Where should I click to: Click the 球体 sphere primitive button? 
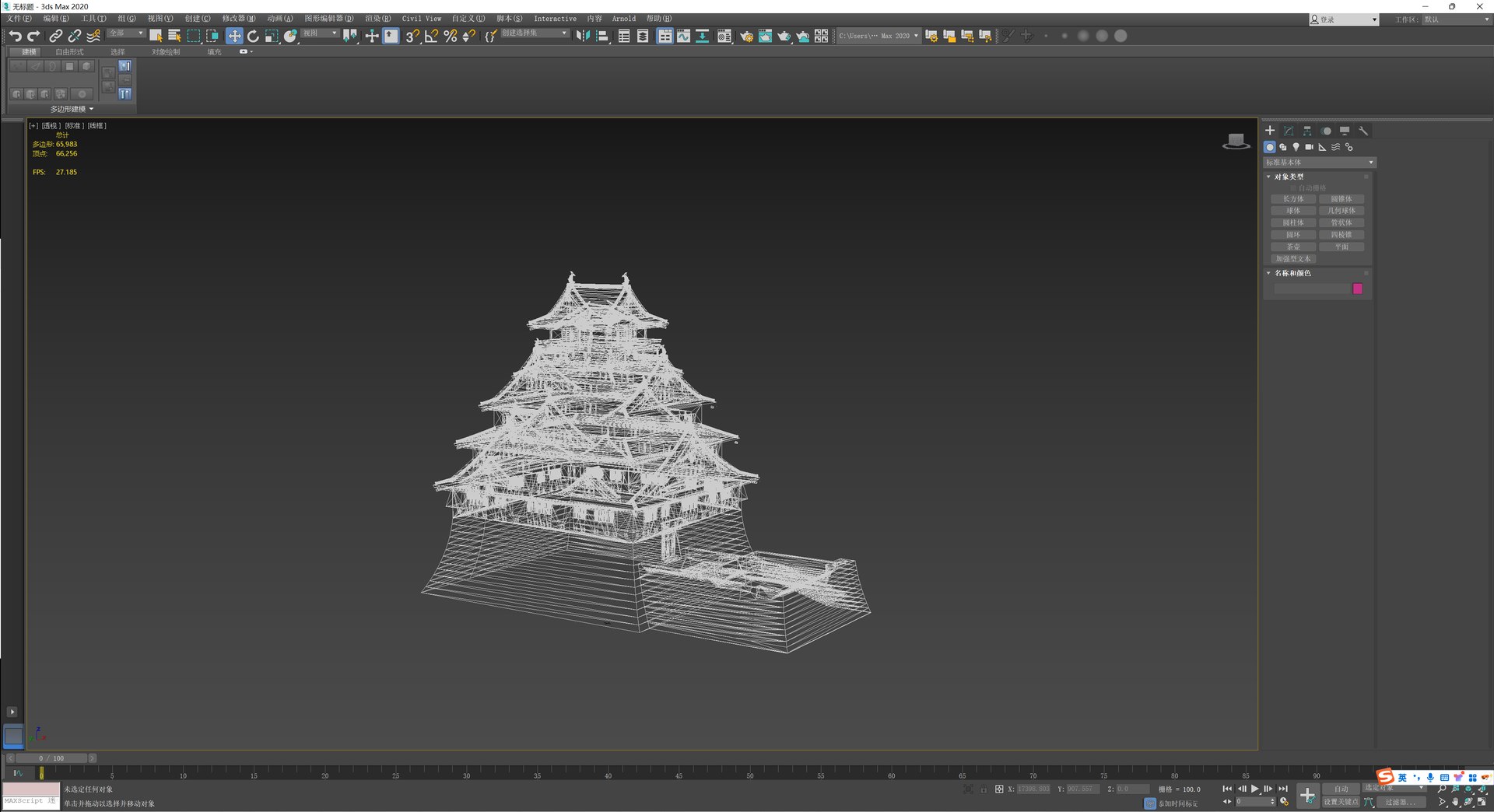tap(1293, 211)
